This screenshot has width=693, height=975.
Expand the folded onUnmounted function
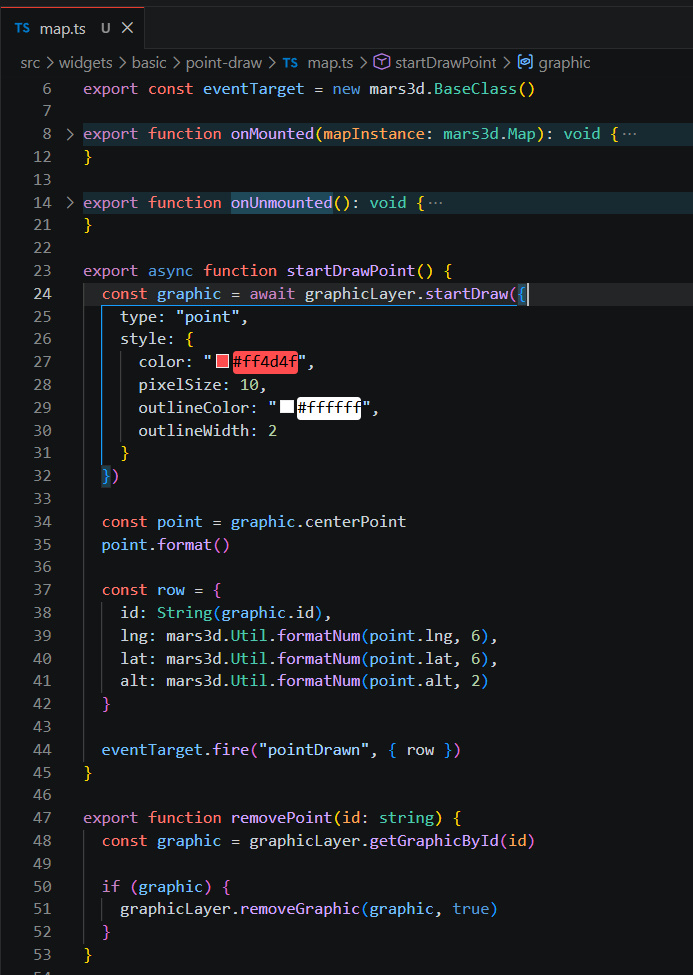70,203
